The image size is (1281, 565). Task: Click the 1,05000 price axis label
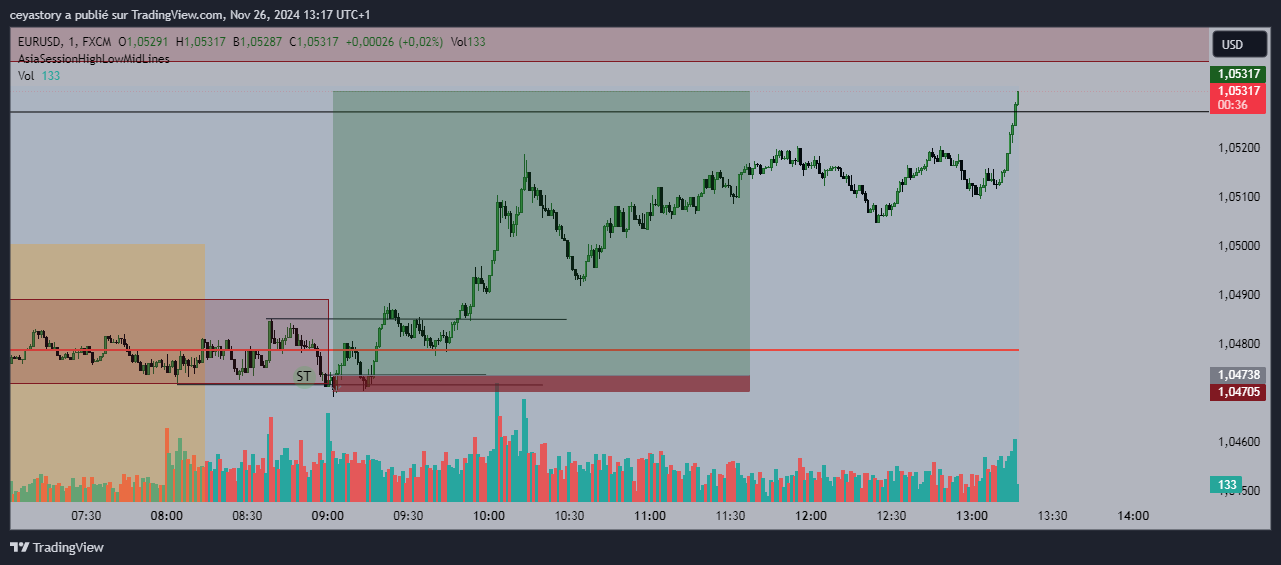(1238, 245)
